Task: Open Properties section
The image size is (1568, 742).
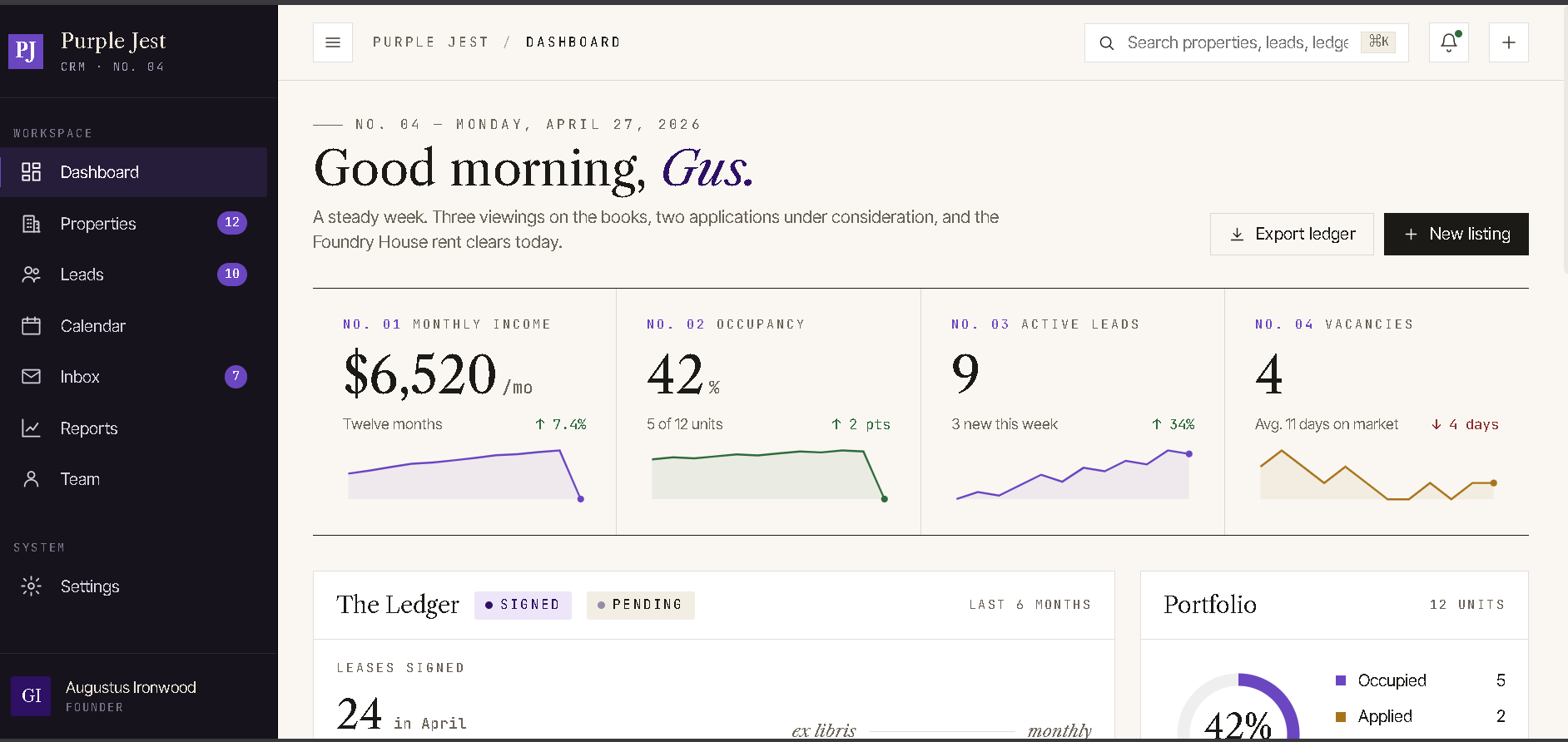Action: tap(134, 224)
